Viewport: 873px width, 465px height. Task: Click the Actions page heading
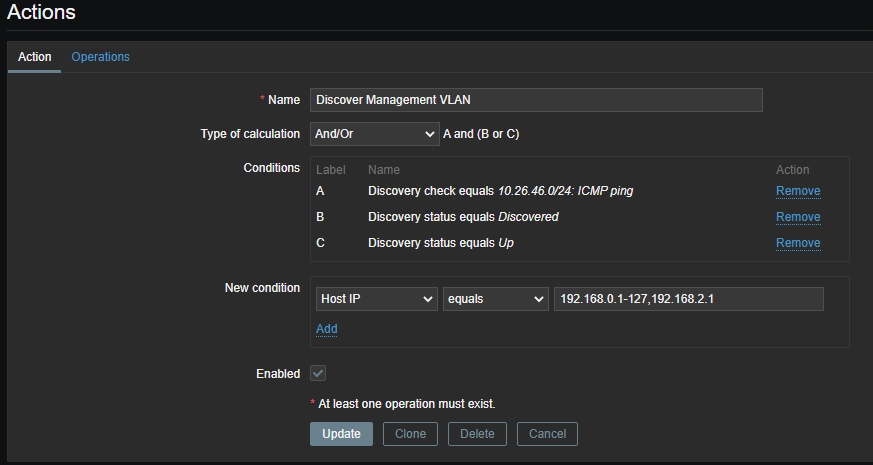(x=41, y=13)
